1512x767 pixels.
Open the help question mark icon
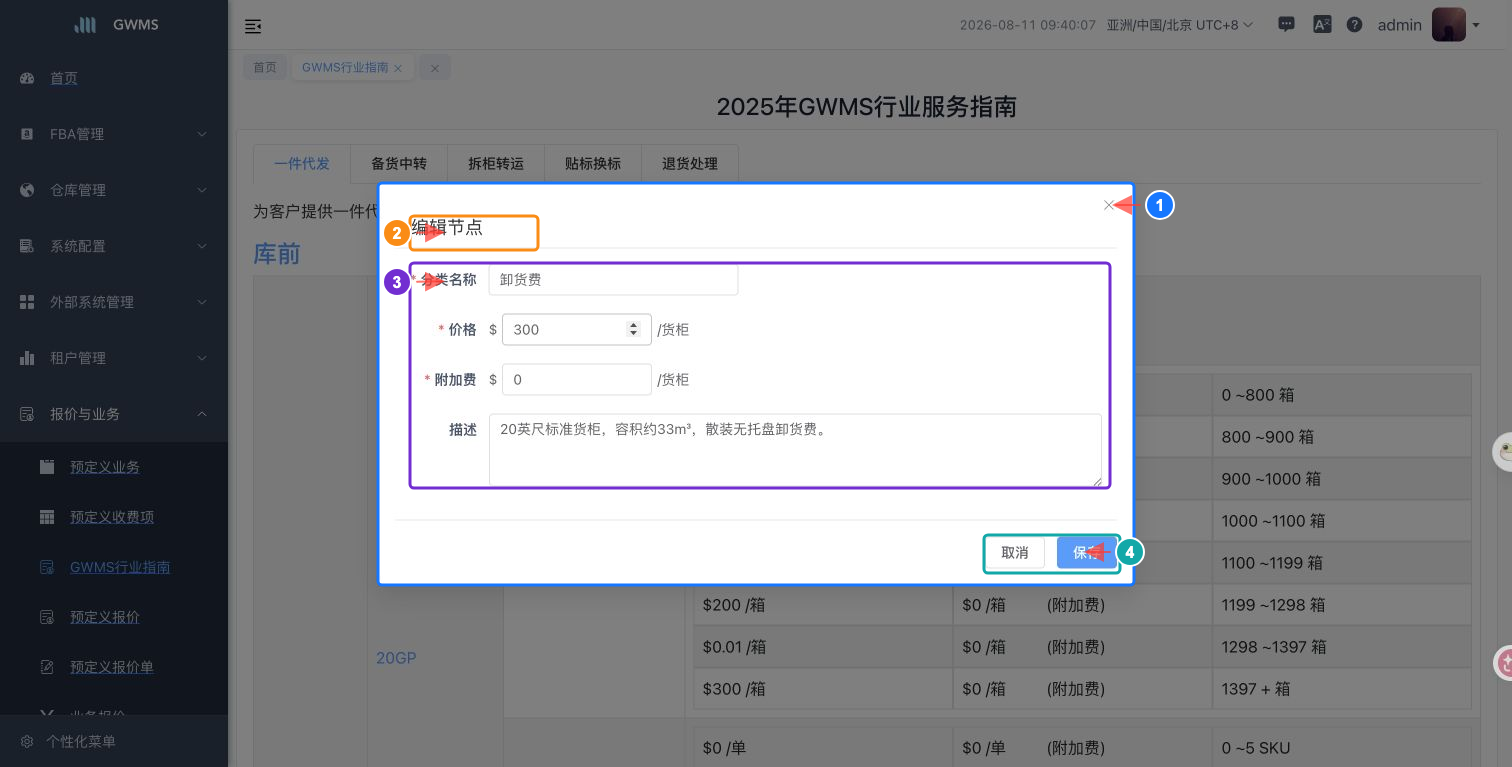(1354, 25)
